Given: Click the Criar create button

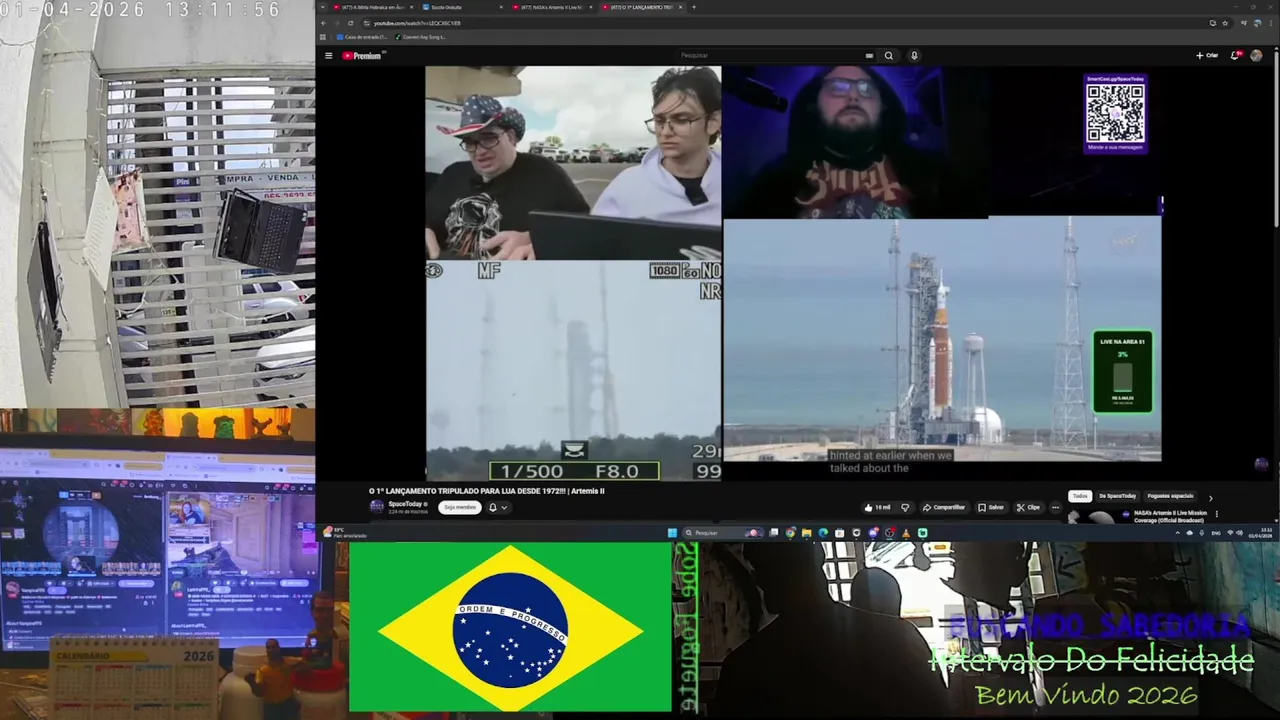Looking at the screenshot, I should tap(1207, 56).
